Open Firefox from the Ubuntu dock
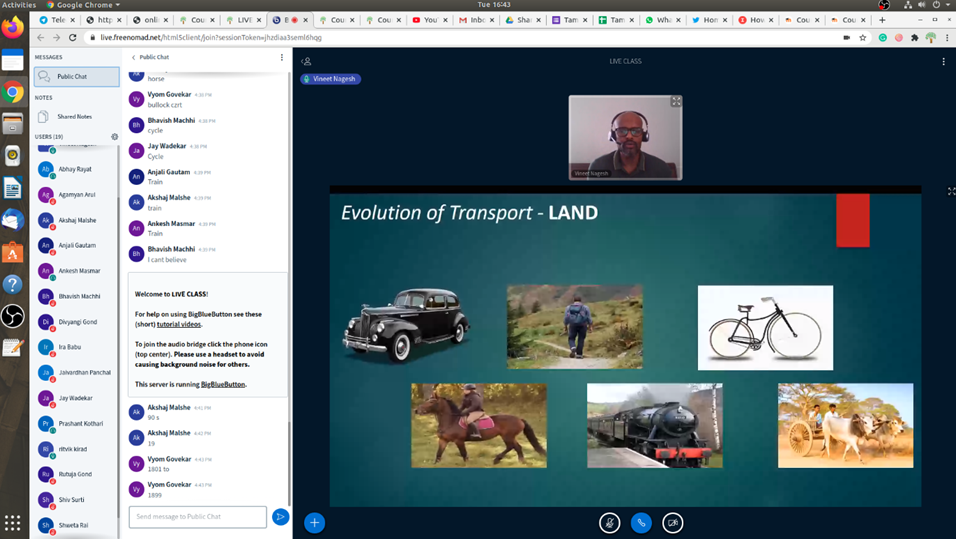 12,29
